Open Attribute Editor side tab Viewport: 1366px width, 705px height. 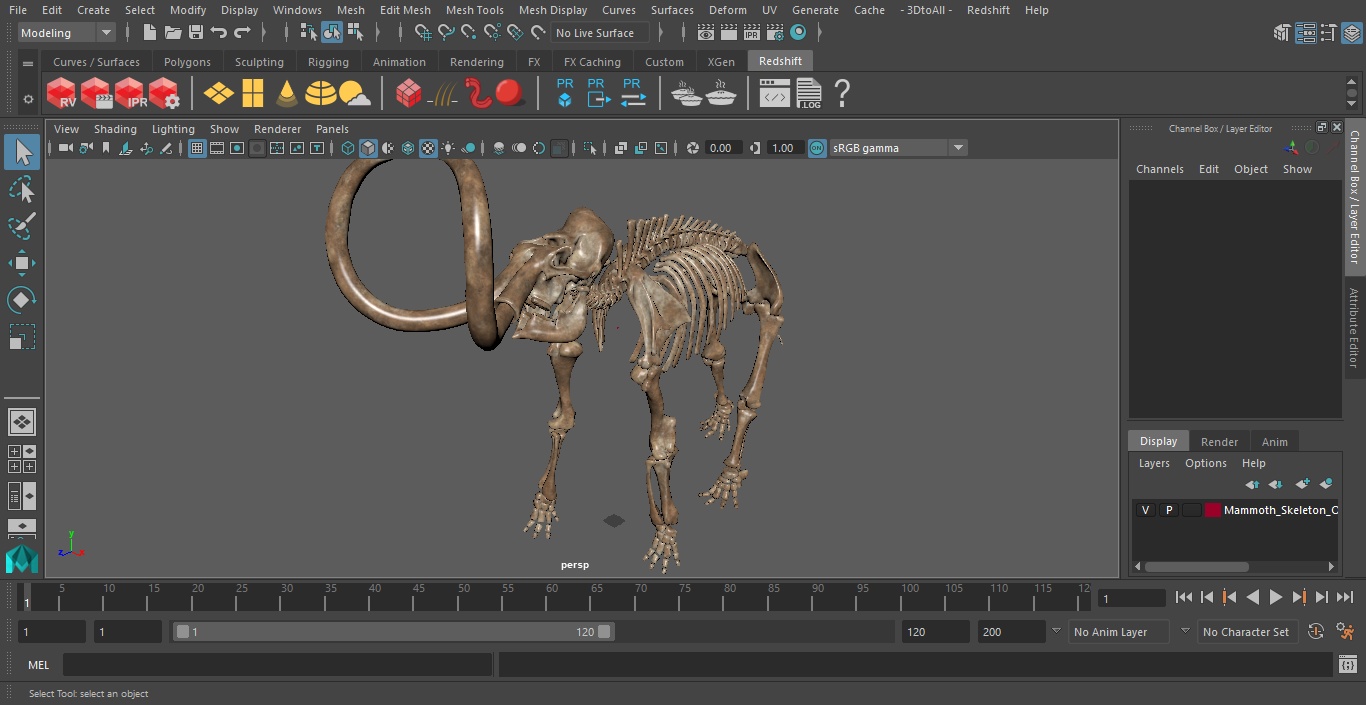point(1355,328)
